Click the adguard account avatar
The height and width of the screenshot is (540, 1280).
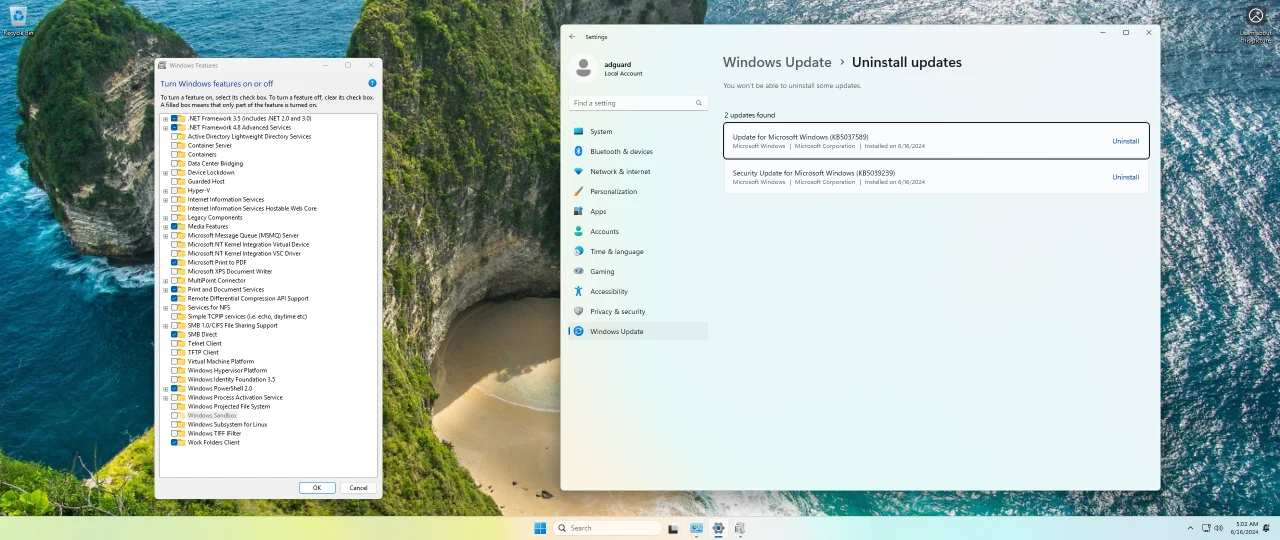pos(585,67)
